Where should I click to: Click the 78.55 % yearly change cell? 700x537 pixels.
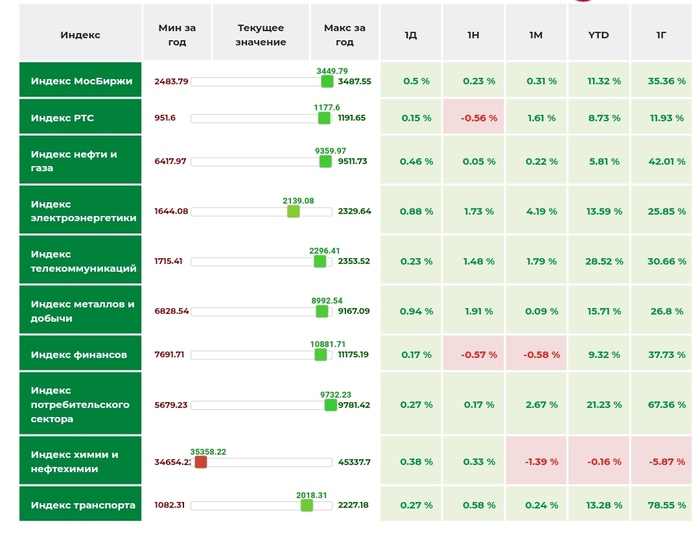[660, 505]
